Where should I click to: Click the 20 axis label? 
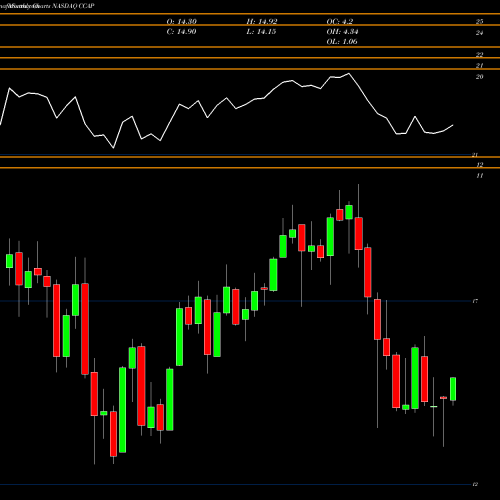479,77
